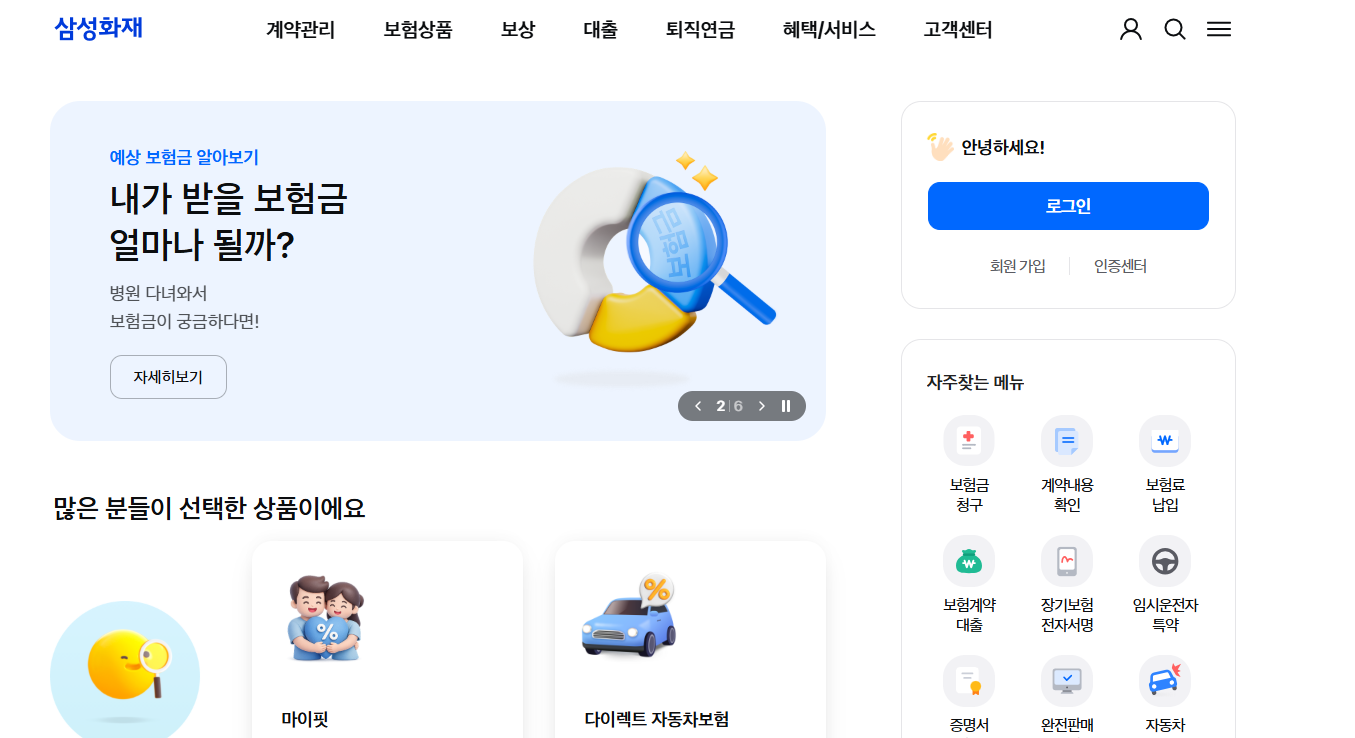Screen dimensions: 1355x738
Task: Pause the banner carousel autoplay
Action: (786, 406)
